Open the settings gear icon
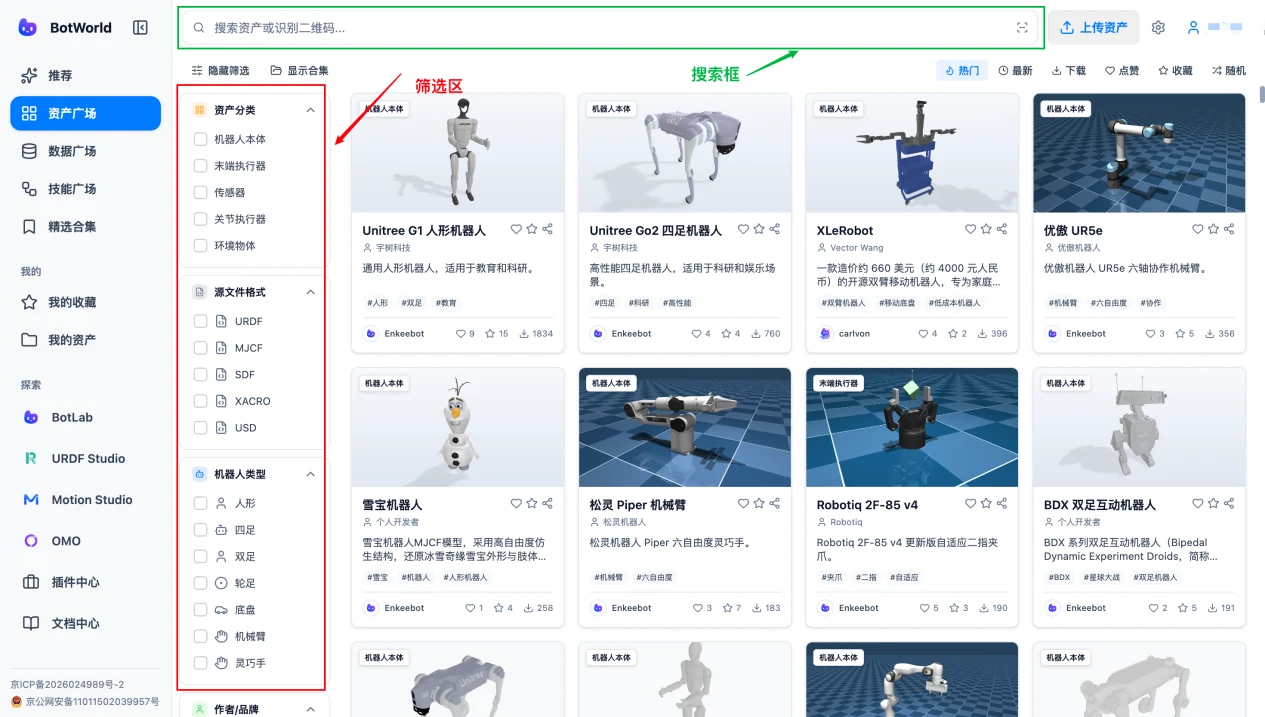The width and height of the screenshot is (1265, 717). (1158, 28)
